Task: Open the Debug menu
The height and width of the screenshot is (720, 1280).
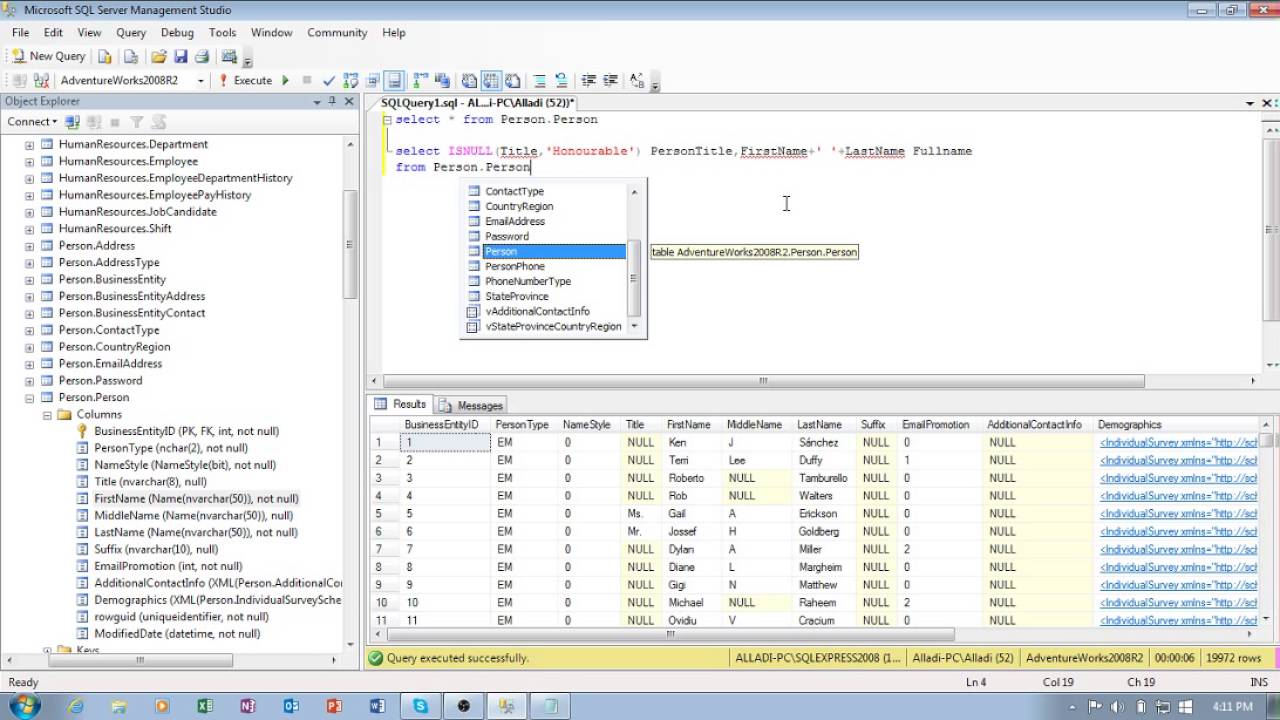Action: coord(177,33)
